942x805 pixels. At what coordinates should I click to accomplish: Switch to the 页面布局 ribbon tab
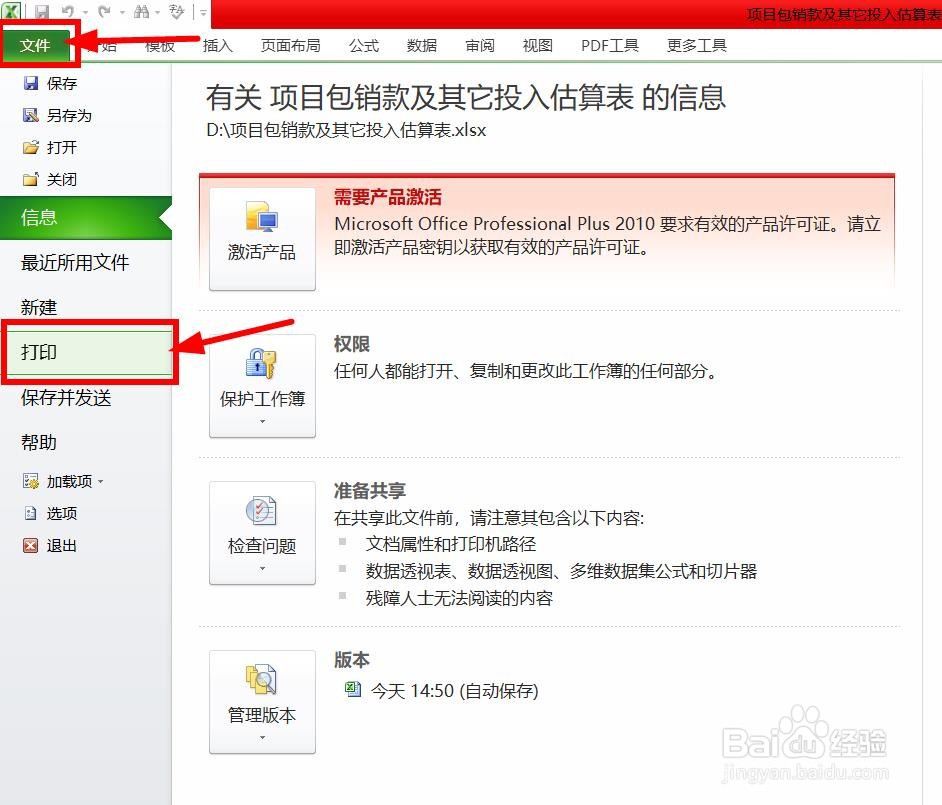coord(290,45)
